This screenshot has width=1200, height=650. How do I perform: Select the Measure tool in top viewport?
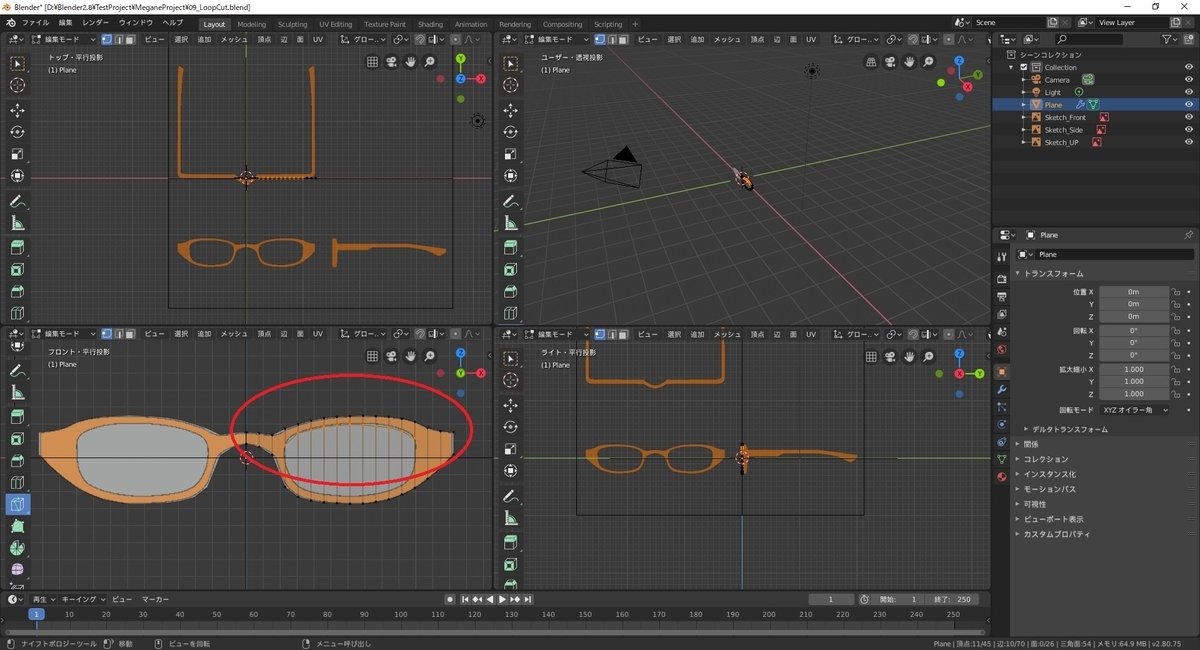click(x=18, y=223)
